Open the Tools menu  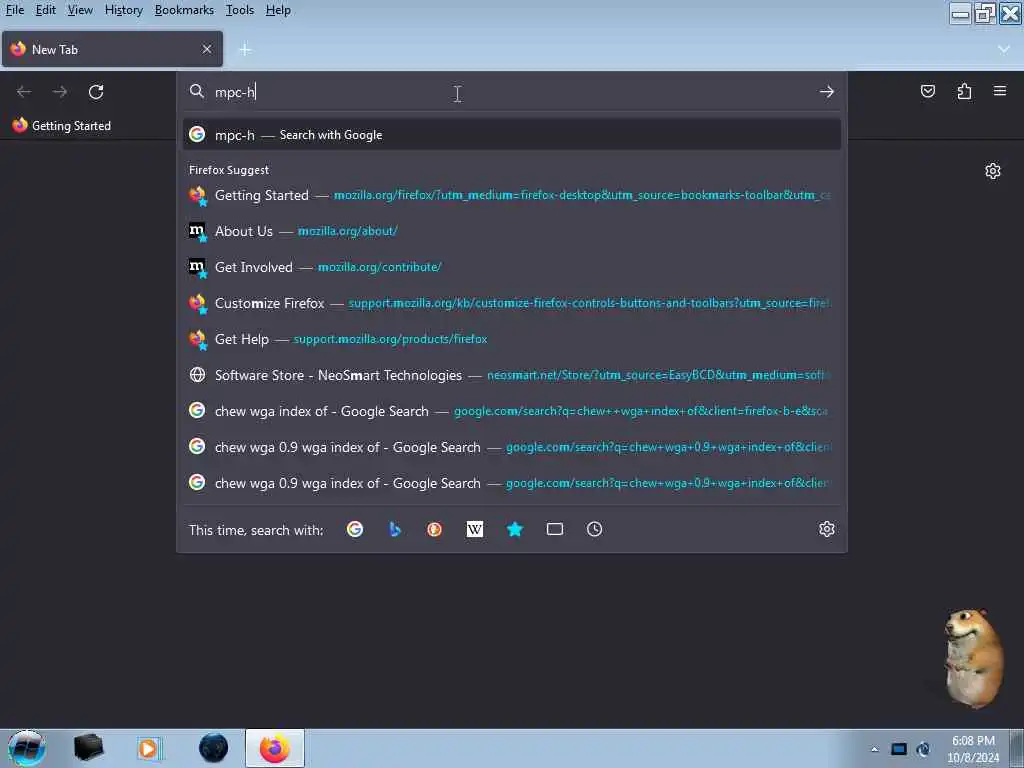(240, 10)
